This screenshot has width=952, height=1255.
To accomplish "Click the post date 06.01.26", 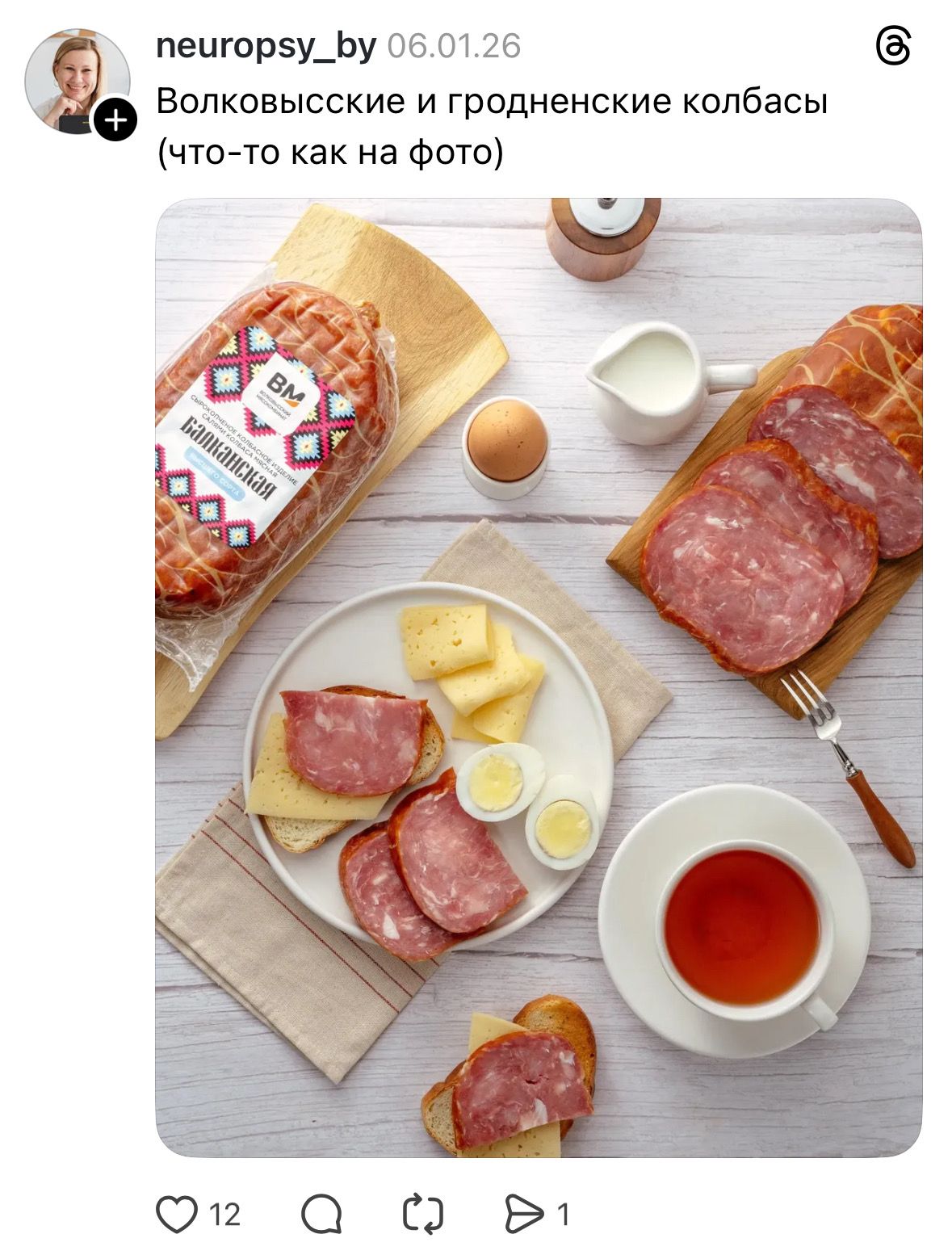I will (454, 46).
